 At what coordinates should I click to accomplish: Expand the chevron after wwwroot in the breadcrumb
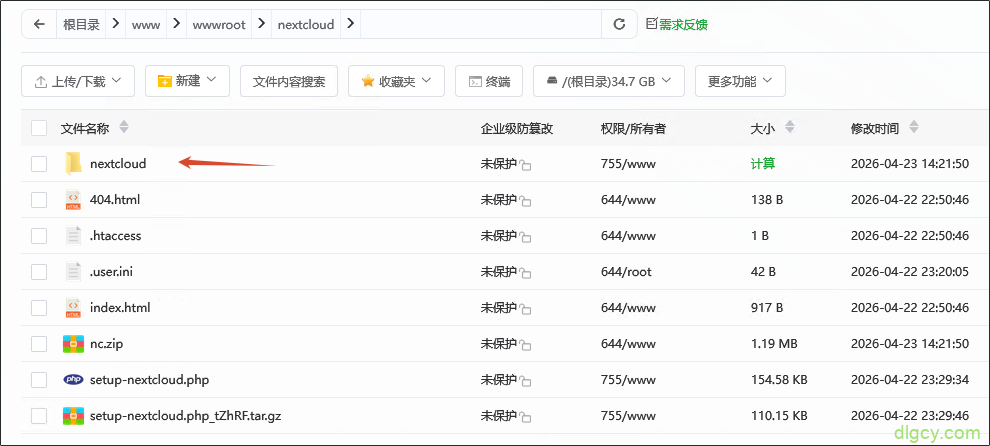(261, 25)
